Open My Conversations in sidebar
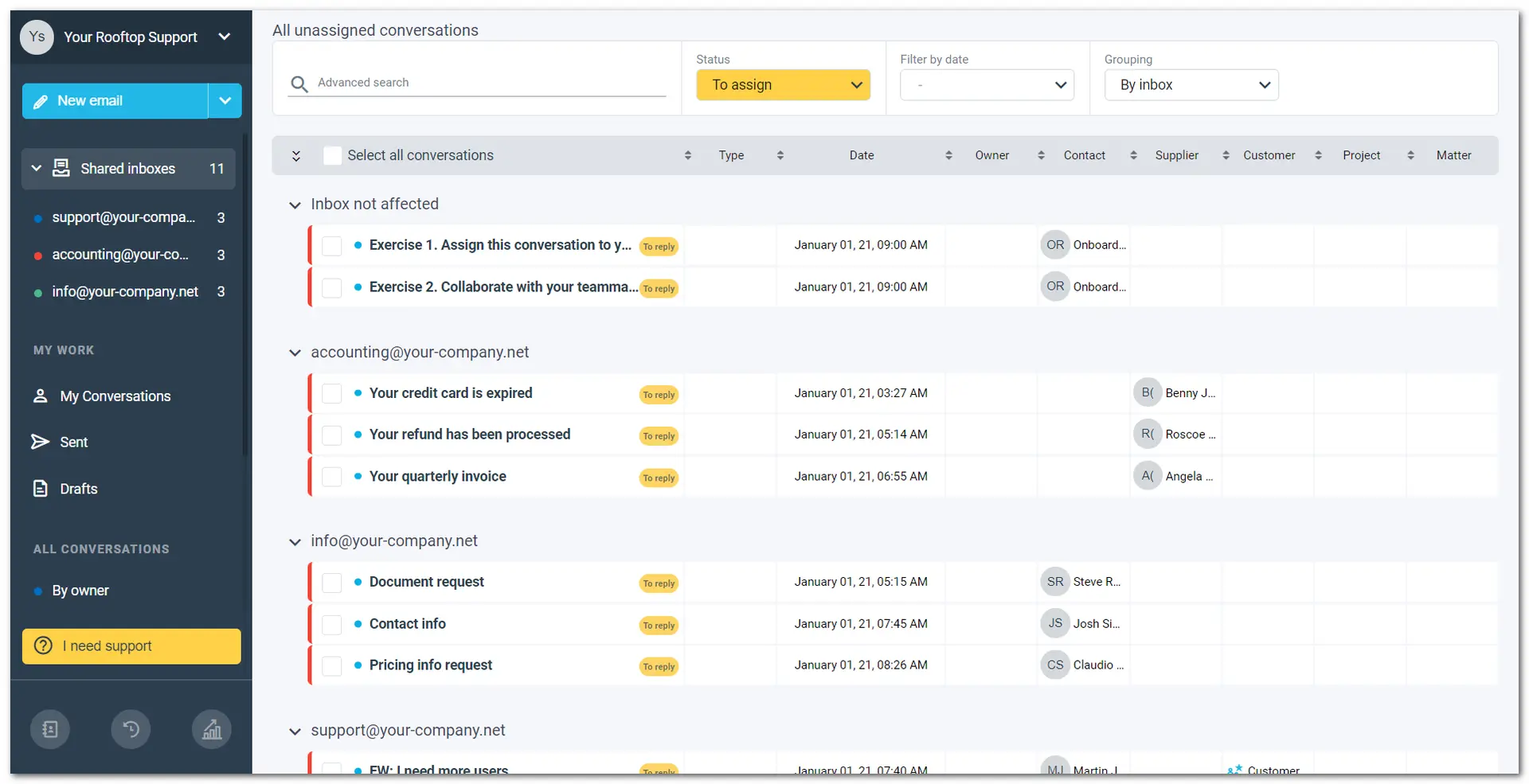 [x=115, y=396]
